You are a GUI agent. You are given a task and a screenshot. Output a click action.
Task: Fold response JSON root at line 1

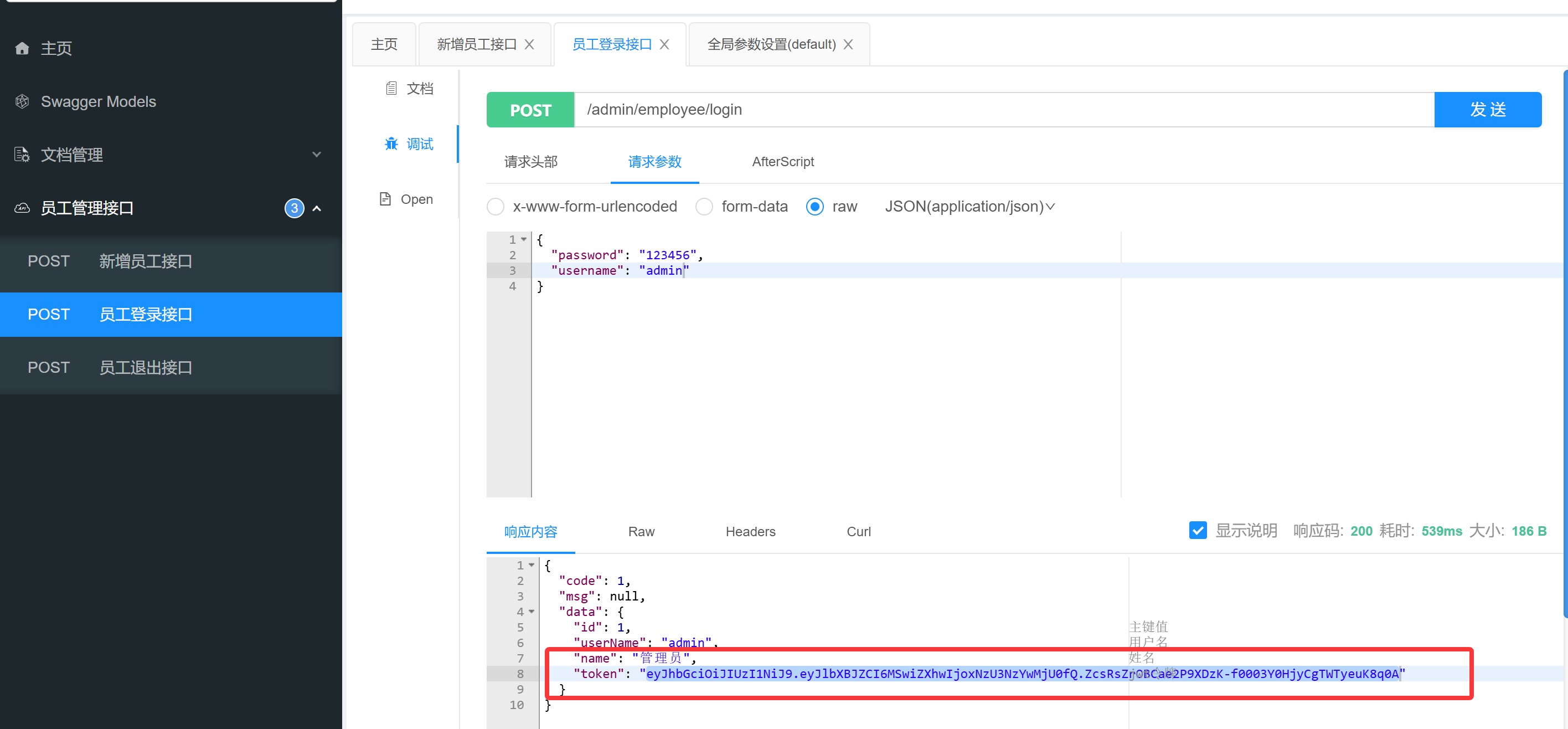click(x=532, y=565)
